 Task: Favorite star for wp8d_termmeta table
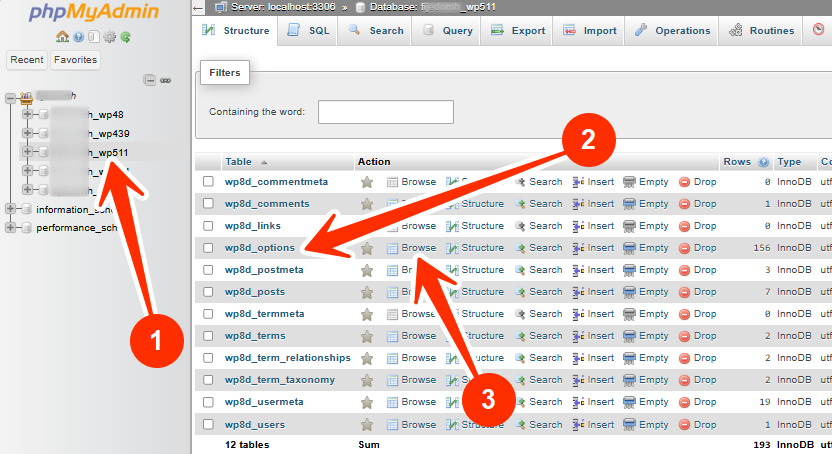tap(367, 315)
